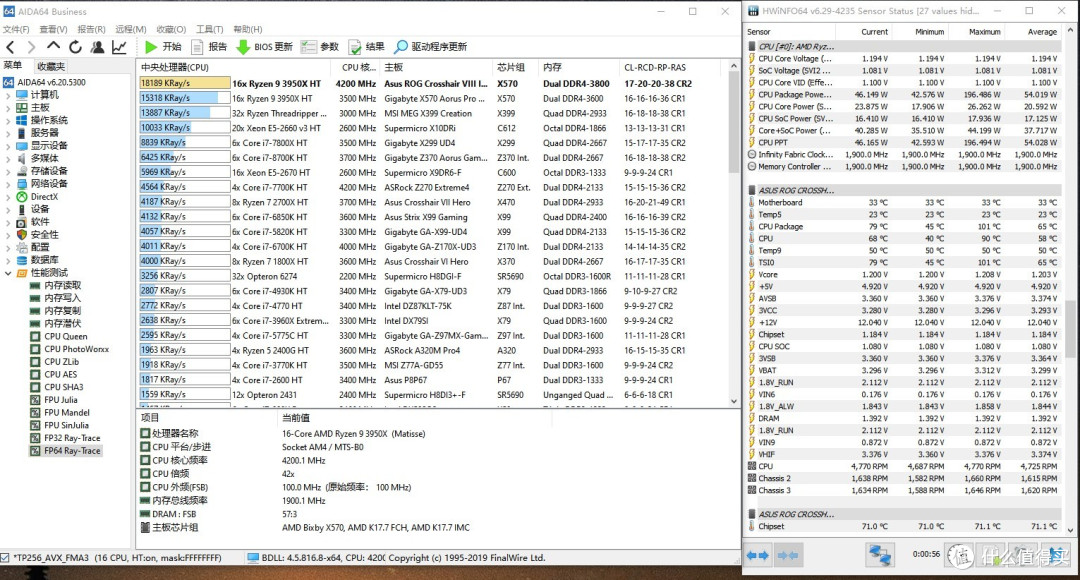Toggle the checkbox in AIDA64 status bar
This screenshot has width=1080, height=580.
tap(6, 558)
